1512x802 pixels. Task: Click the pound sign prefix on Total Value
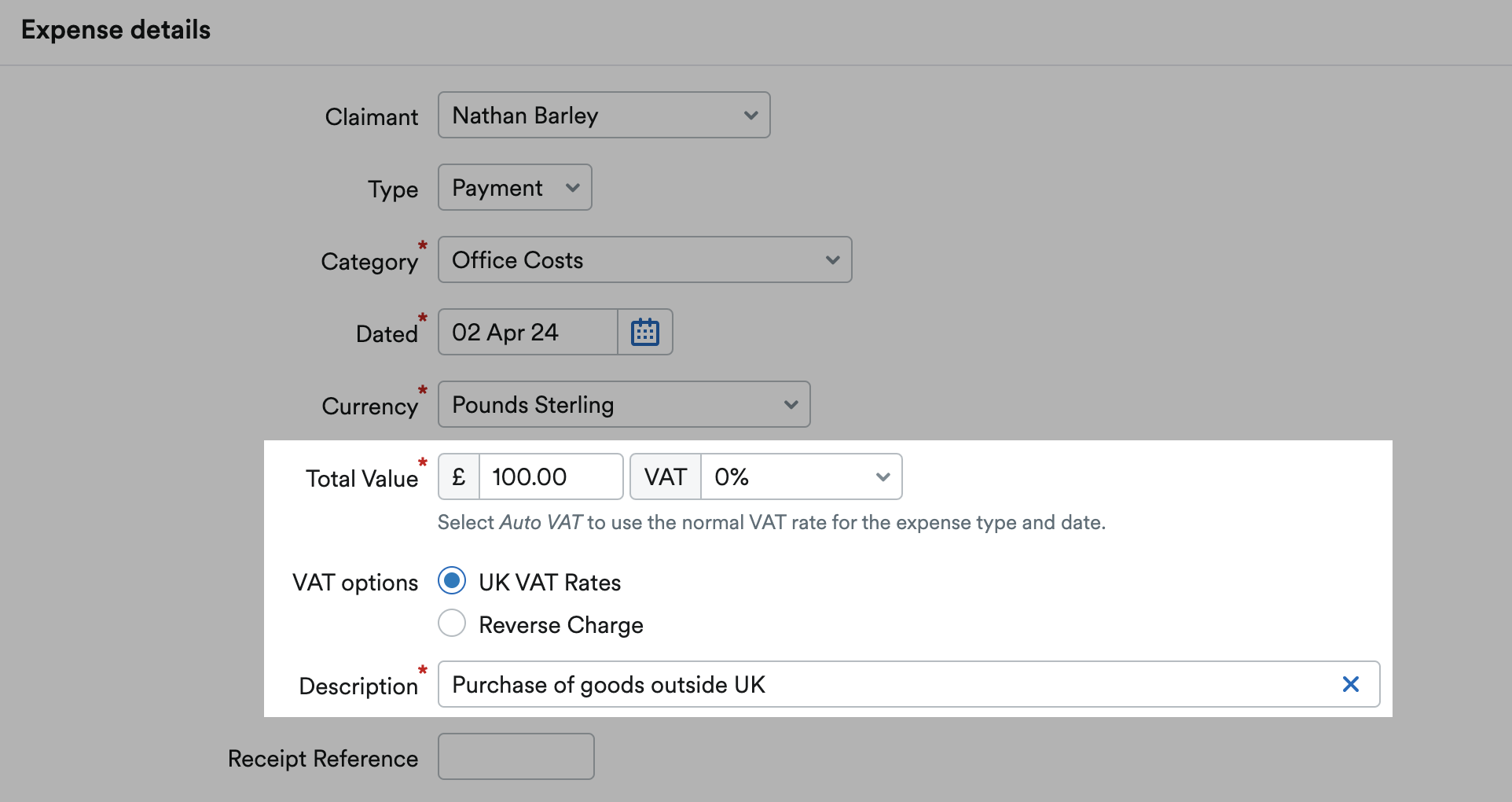pos(459,476)
